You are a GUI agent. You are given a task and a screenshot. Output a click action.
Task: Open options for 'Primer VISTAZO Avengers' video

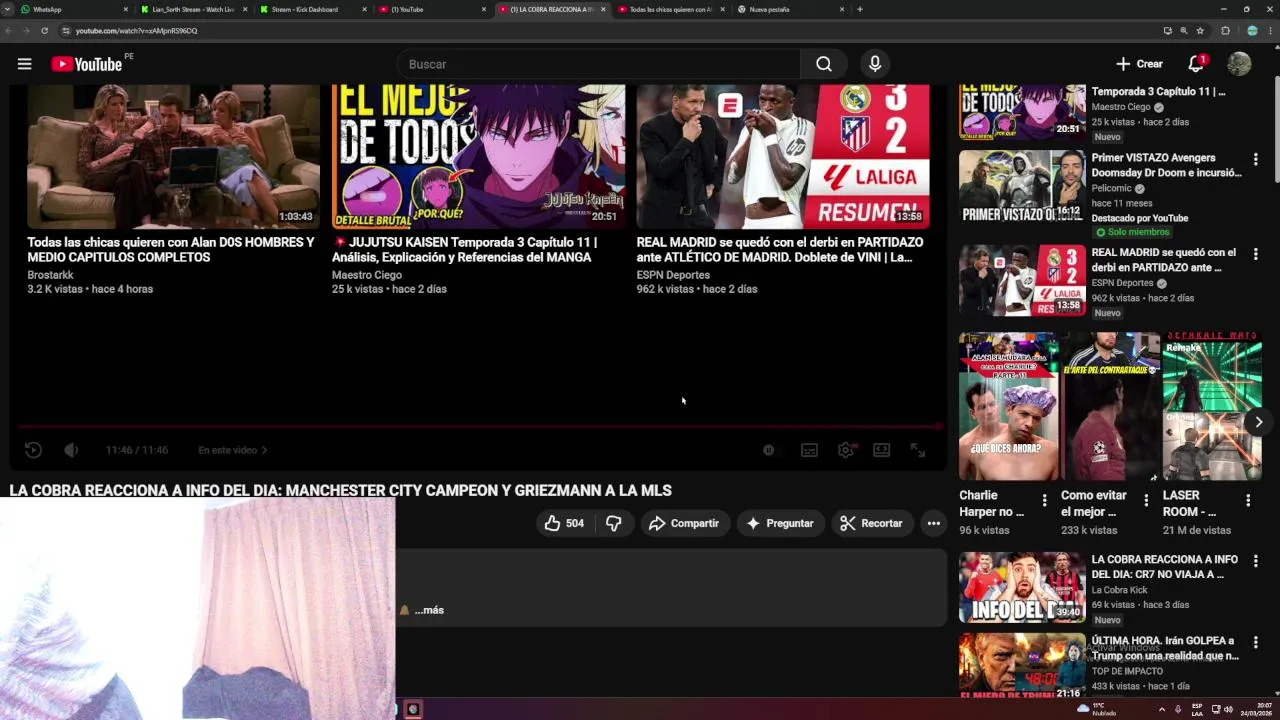pos(1255,160)
